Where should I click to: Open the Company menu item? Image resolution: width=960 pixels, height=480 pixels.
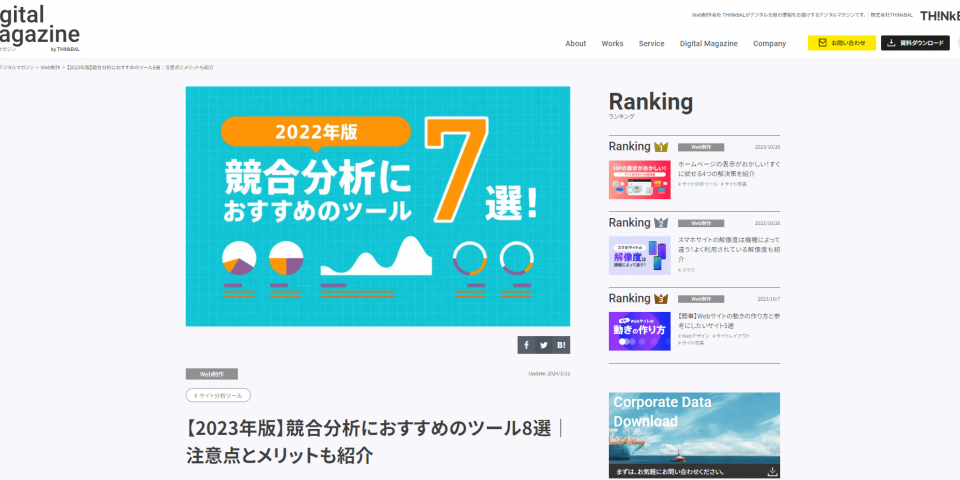pos(770,43)
